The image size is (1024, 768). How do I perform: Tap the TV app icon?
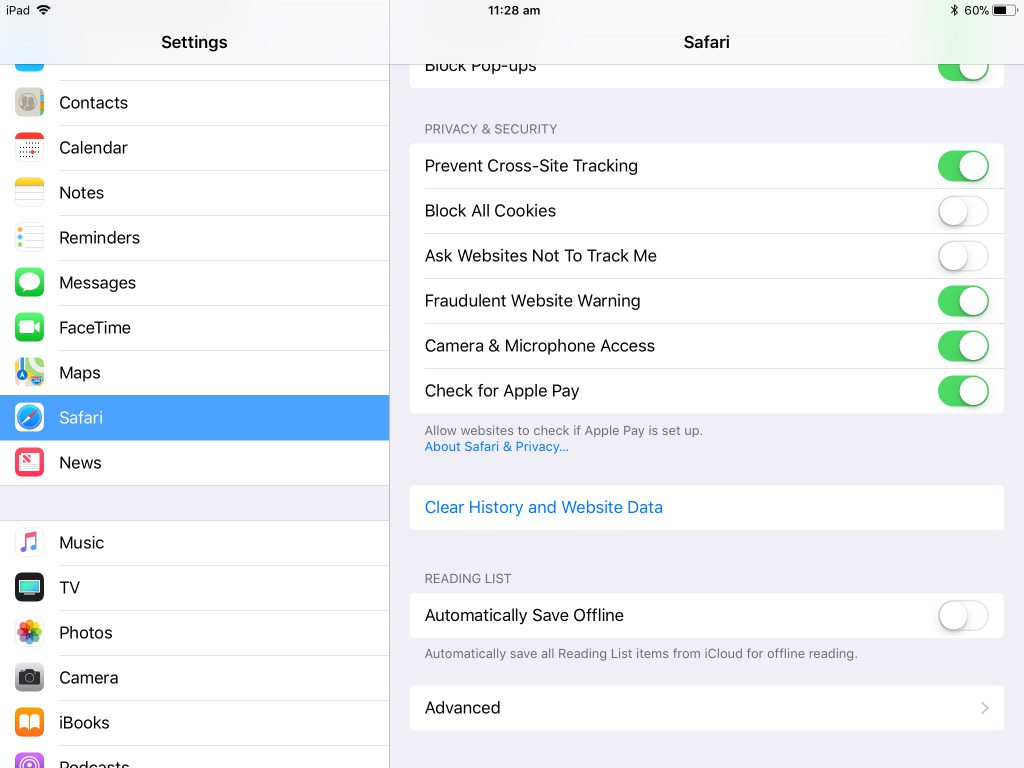(x=29, y=588)
